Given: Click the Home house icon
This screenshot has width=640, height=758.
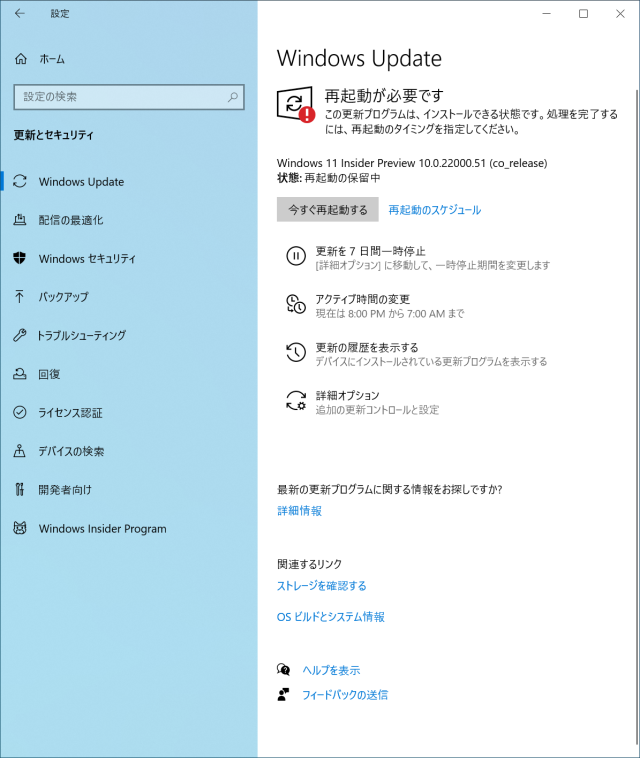Looking at the screenshot, I should pyautogui.click(x=20, y=59).
